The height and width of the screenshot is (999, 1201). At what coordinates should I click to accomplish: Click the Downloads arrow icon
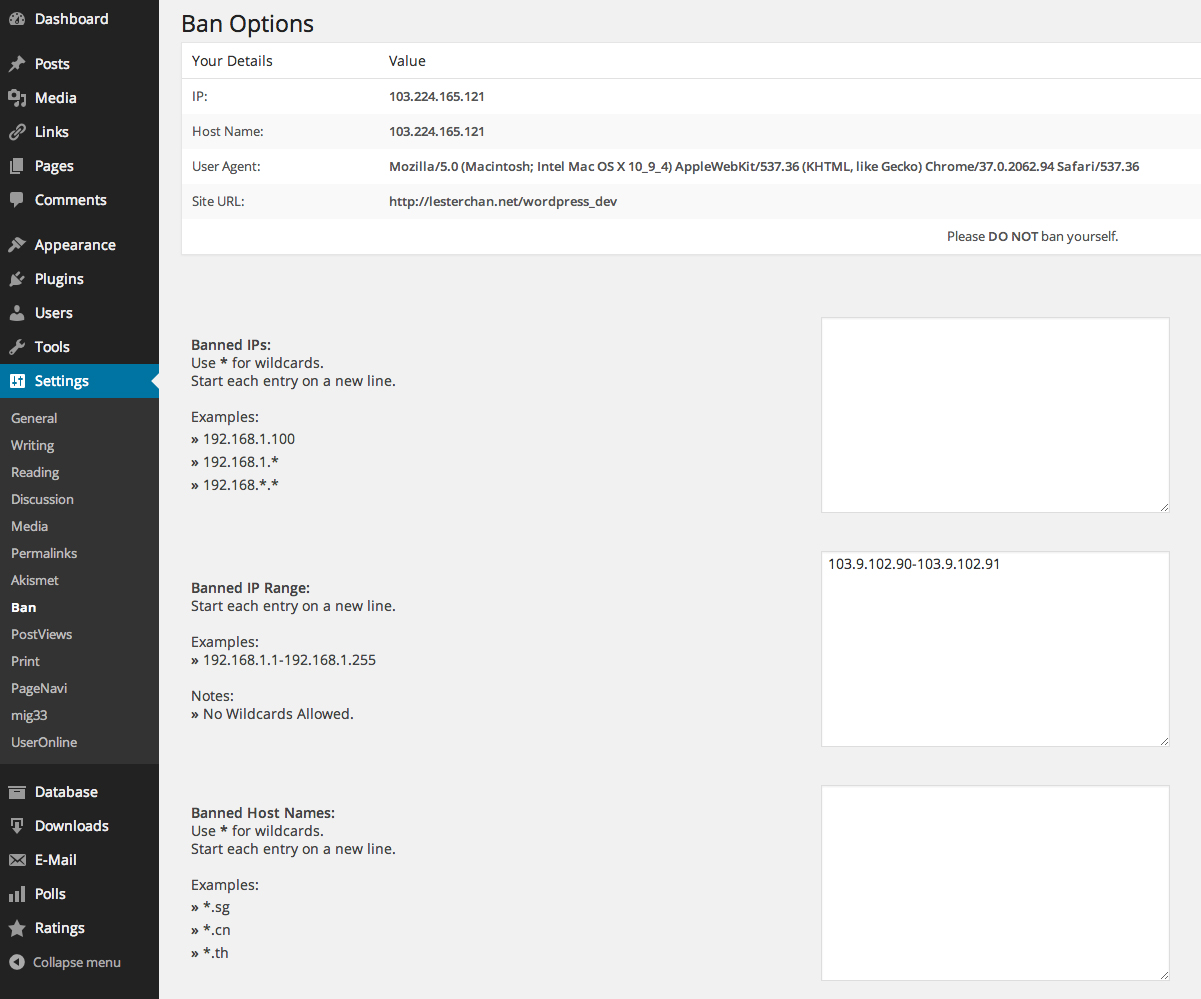click(17, 826)
